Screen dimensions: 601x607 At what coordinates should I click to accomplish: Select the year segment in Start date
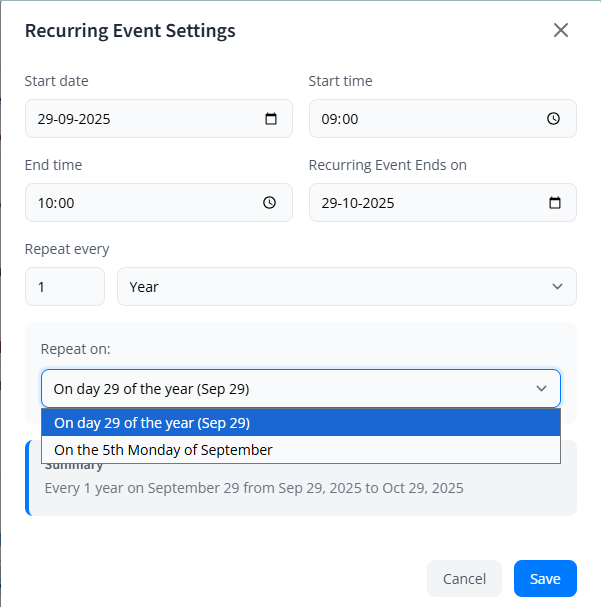(93, 119)
